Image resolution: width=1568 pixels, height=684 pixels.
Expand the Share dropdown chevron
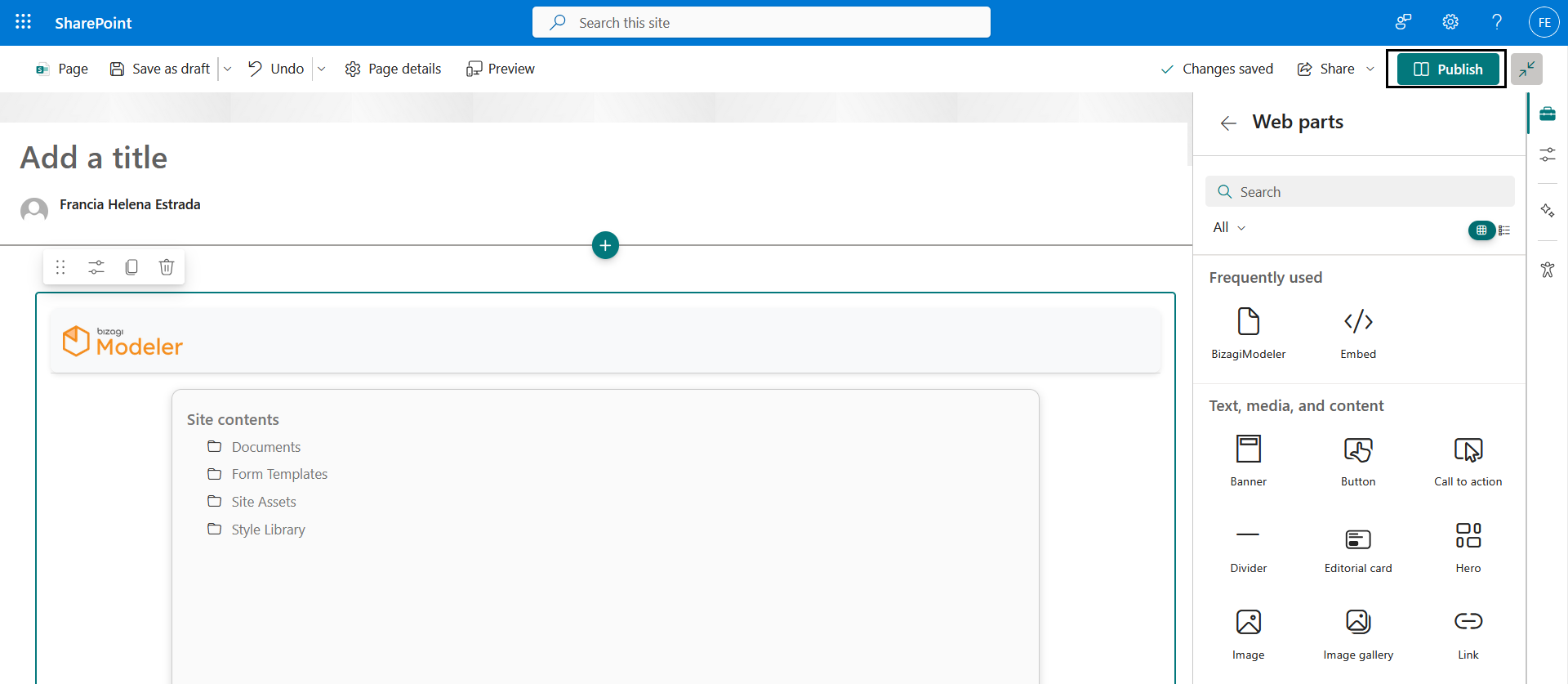pyautogui.click(x=1370, y=69)
